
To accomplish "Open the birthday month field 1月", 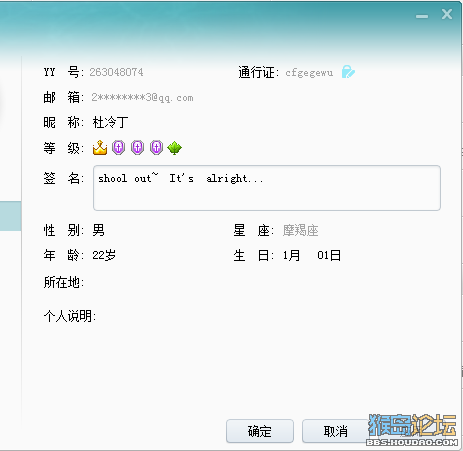I will tap(291, 256).
